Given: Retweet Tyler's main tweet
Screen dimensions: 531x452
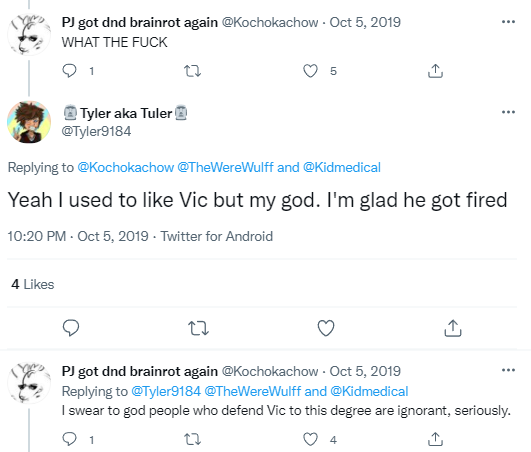Looking at the screenshot, I should point(198,328).
